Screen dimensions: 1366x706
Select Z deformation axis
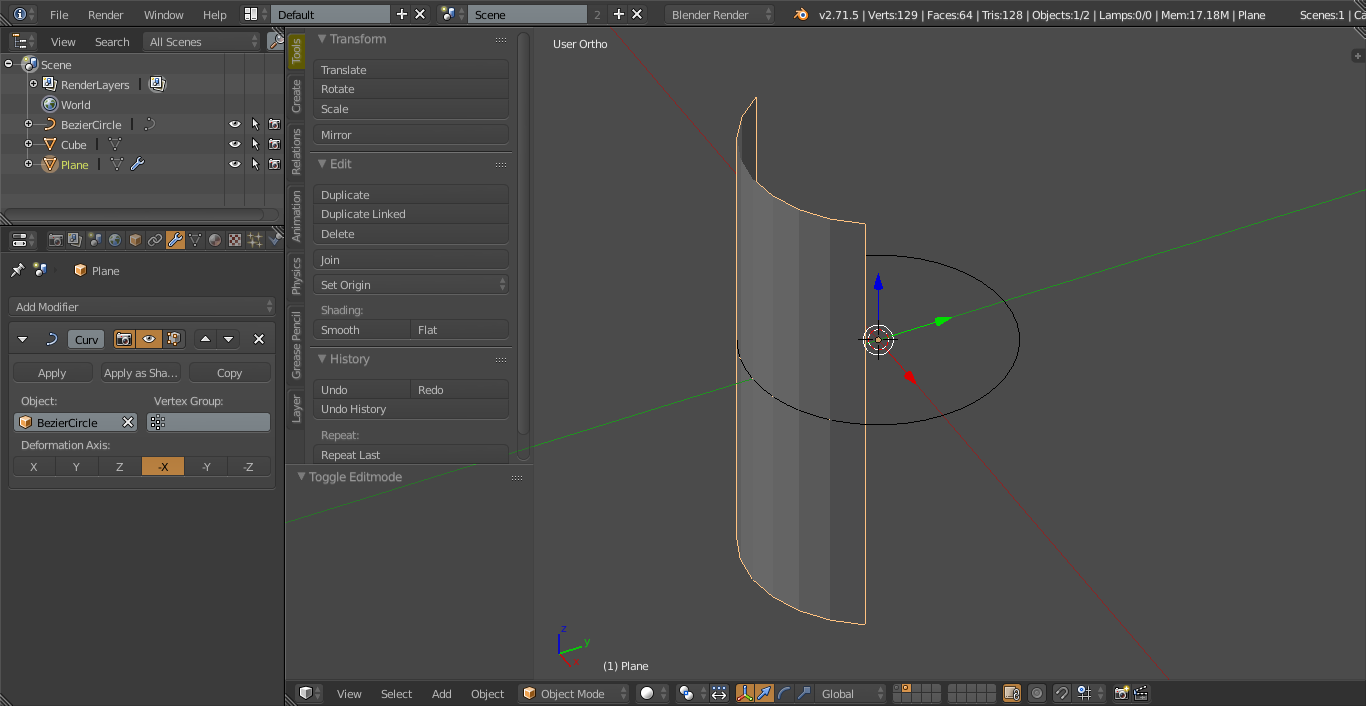(120, 466)
